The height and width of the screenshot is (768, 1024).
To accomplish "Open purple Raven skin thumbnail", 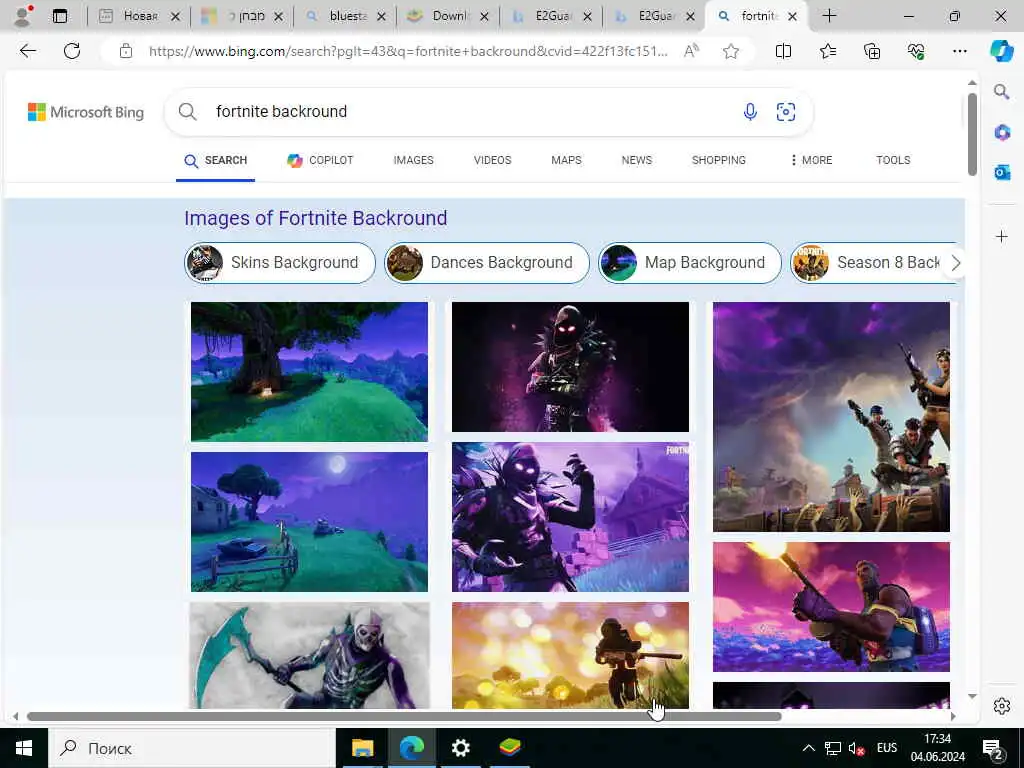I will [570, 517].
